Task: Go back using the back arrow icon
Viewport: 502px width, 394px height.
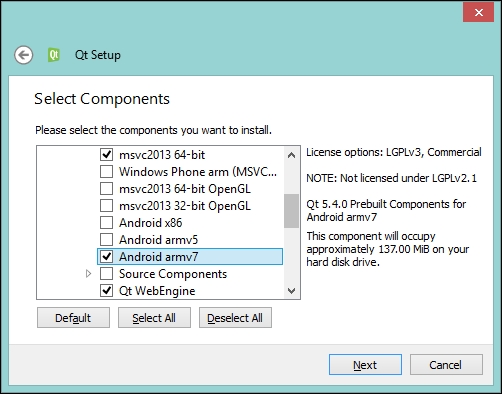Action: coord(23,55)
